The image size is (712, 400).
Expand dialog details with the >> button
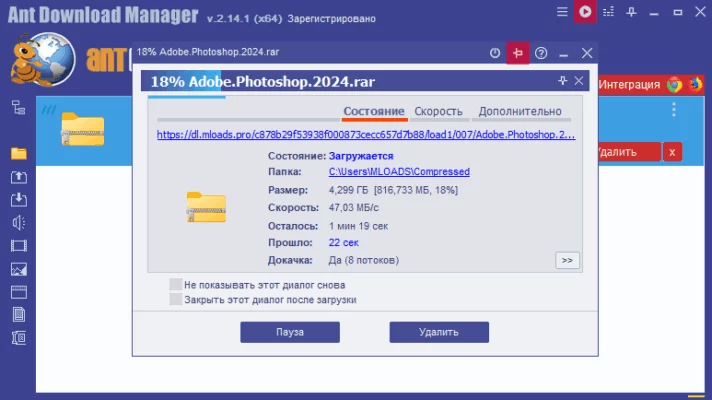(567, 260)
